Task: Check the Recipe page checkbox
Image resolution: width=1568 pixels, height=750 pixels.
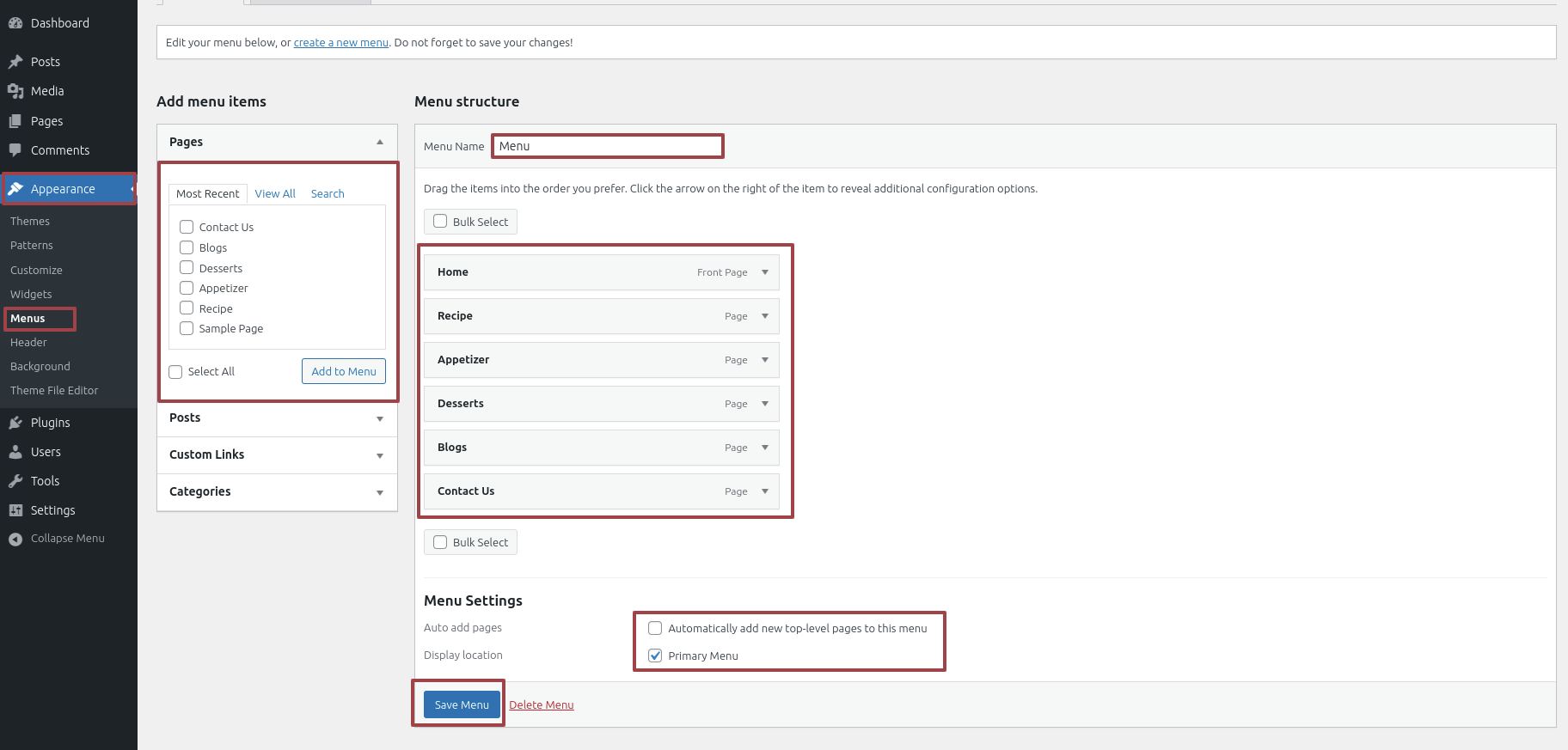Action: click(187, 308)
